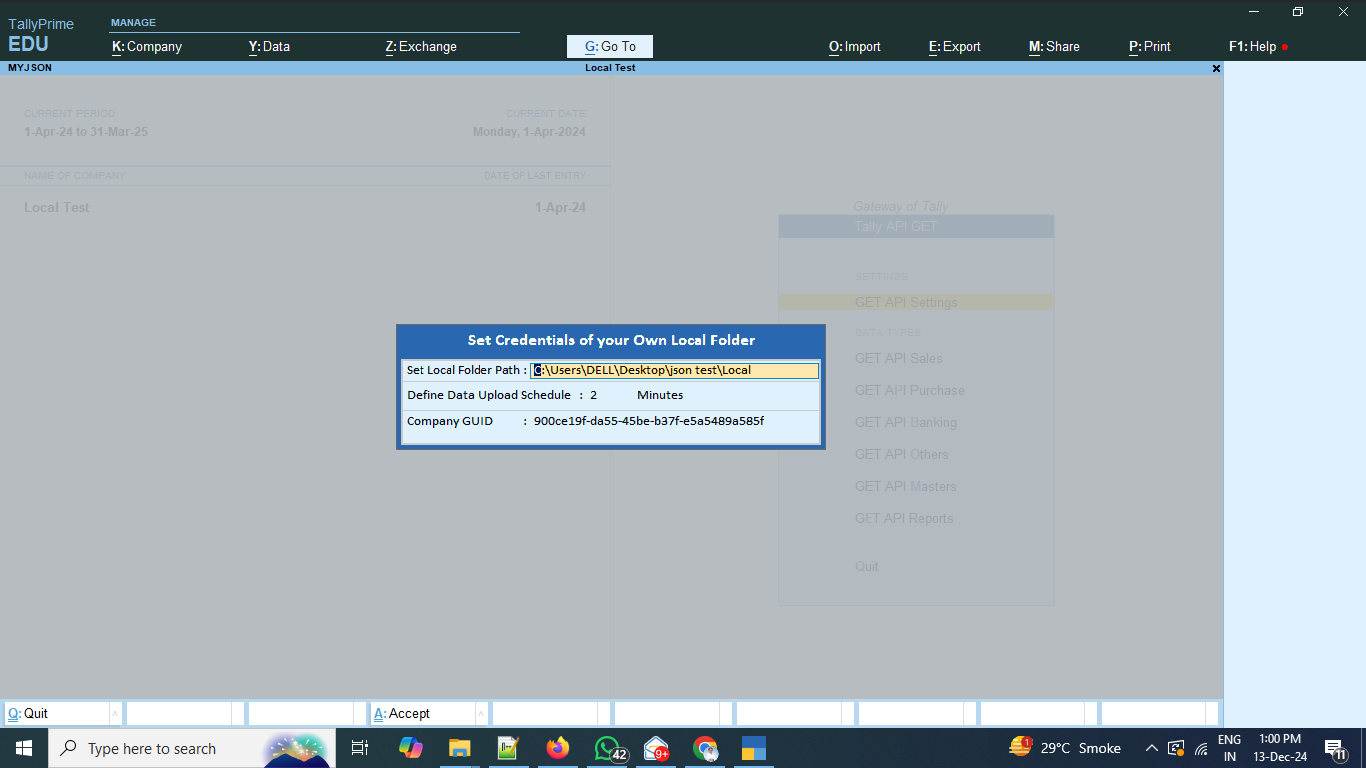Click the Tally API GET header
The height and width of the screenshot is (768, 1366).
[916, 227]
